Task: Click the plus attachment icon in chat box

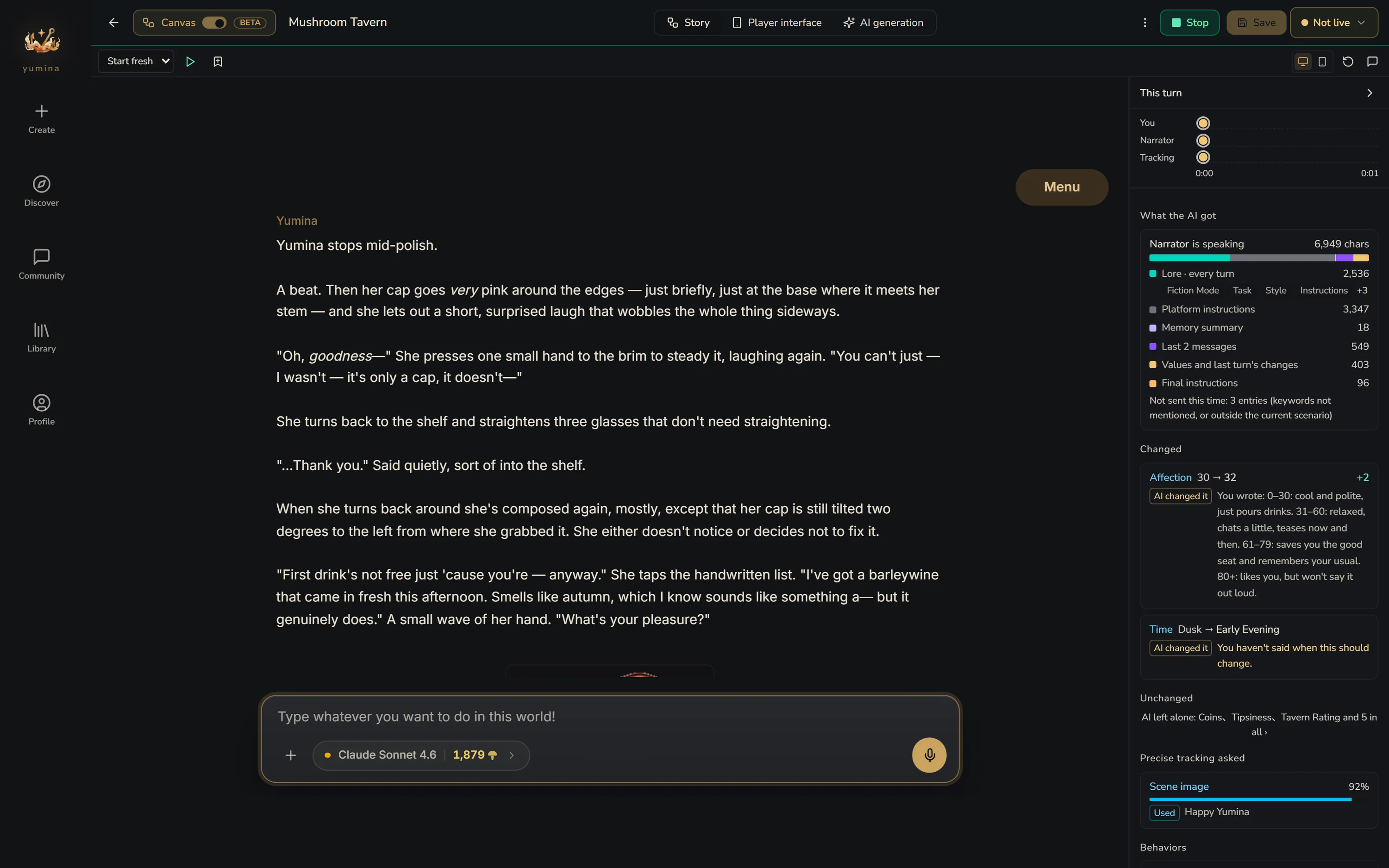Action: [x=290, y=755]
